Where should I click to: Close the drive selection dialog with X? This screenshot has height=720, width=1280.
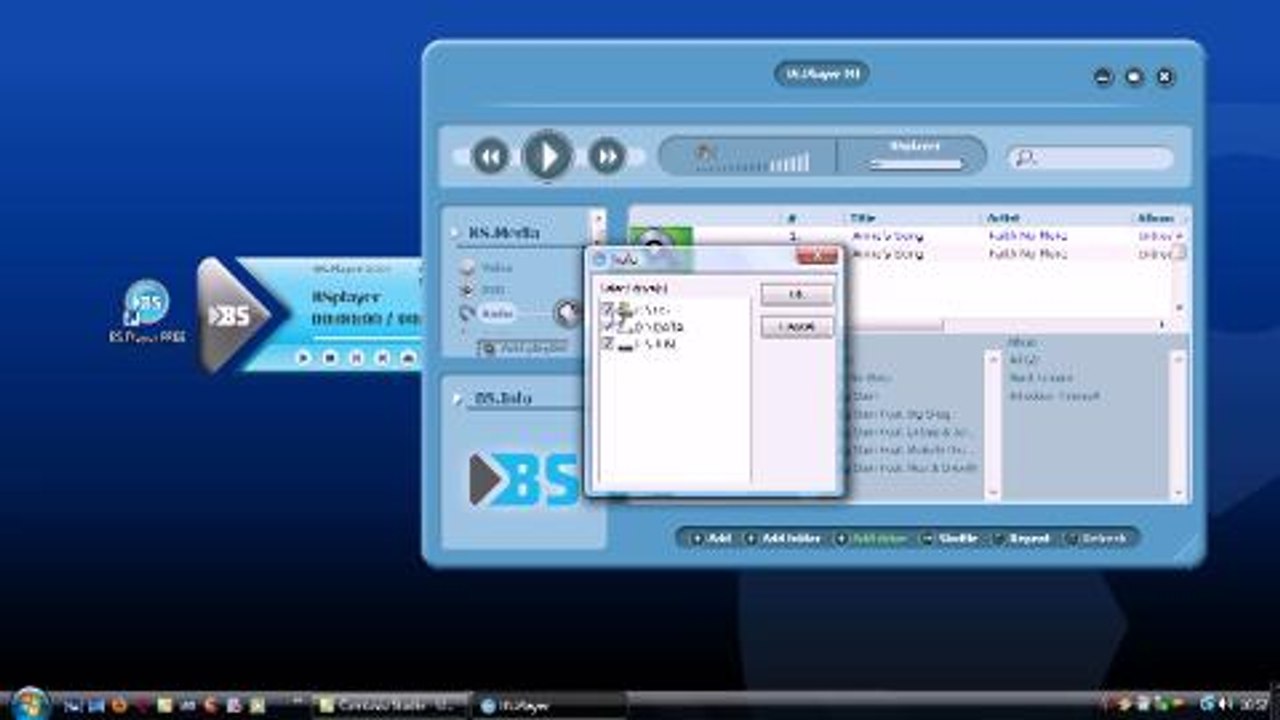pos(817,258)
